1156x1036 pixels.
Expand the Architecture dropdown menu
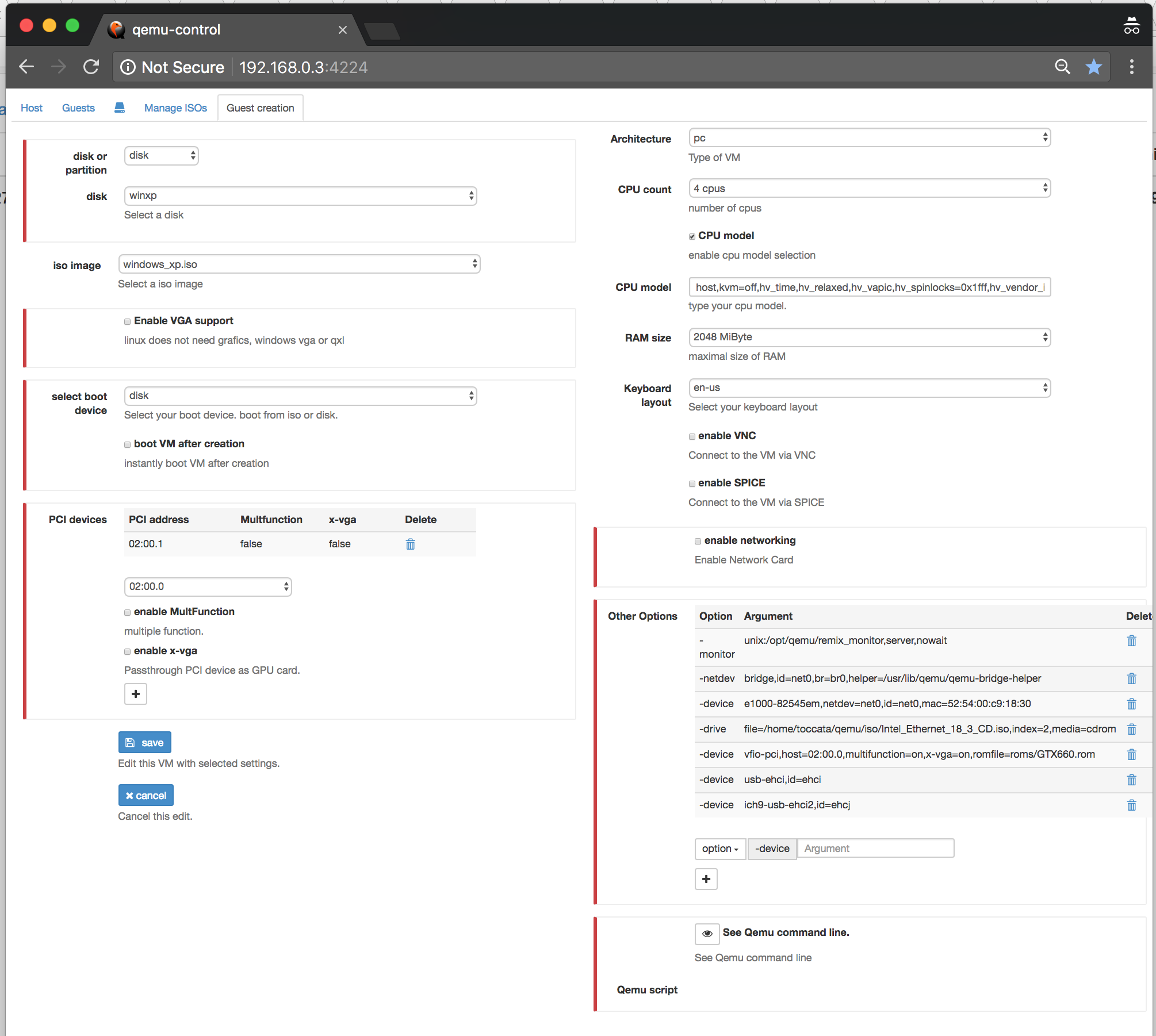[870, 138]
